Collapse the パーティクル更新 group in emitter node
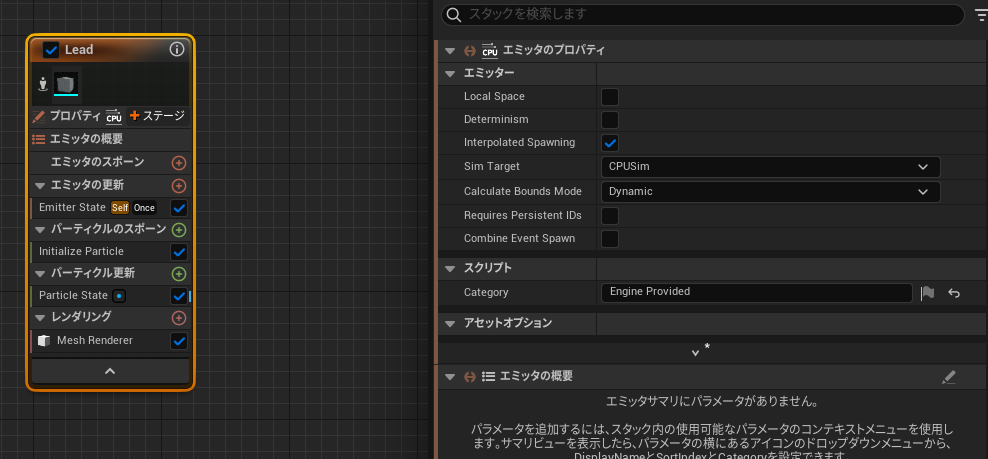 coord(40,274)
